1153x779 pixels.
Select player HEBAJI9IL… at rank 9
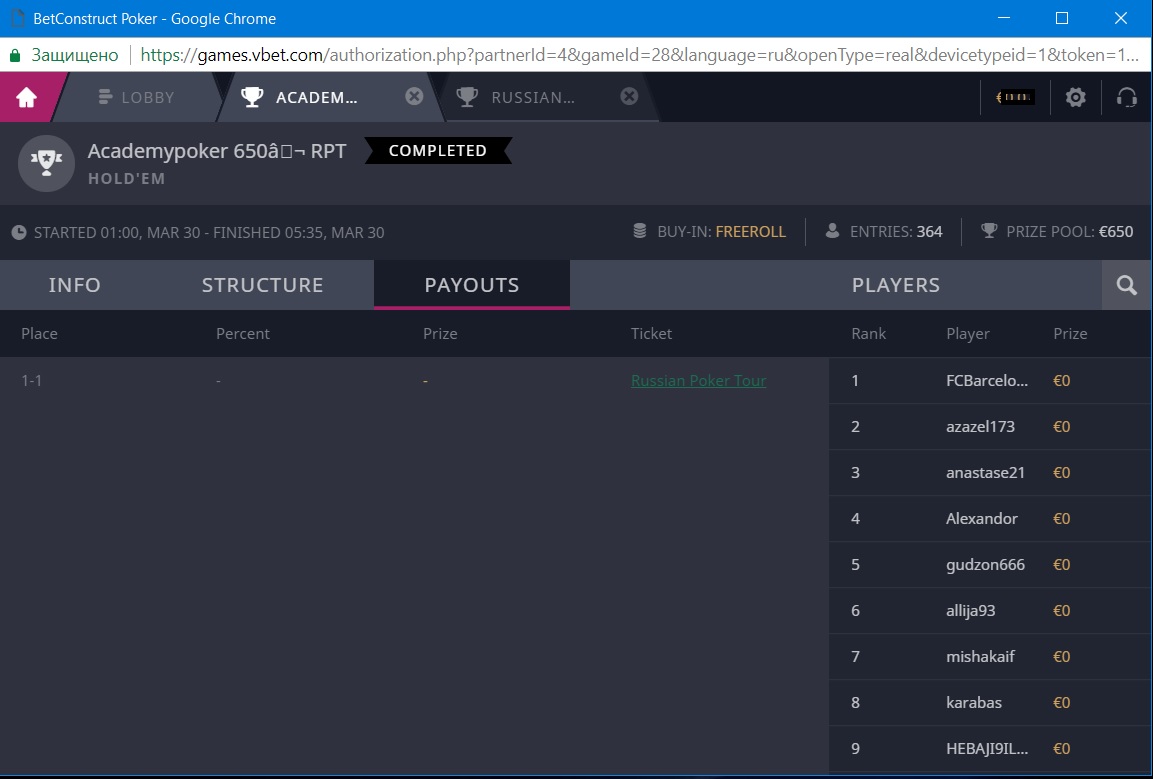tap(990, 749)
